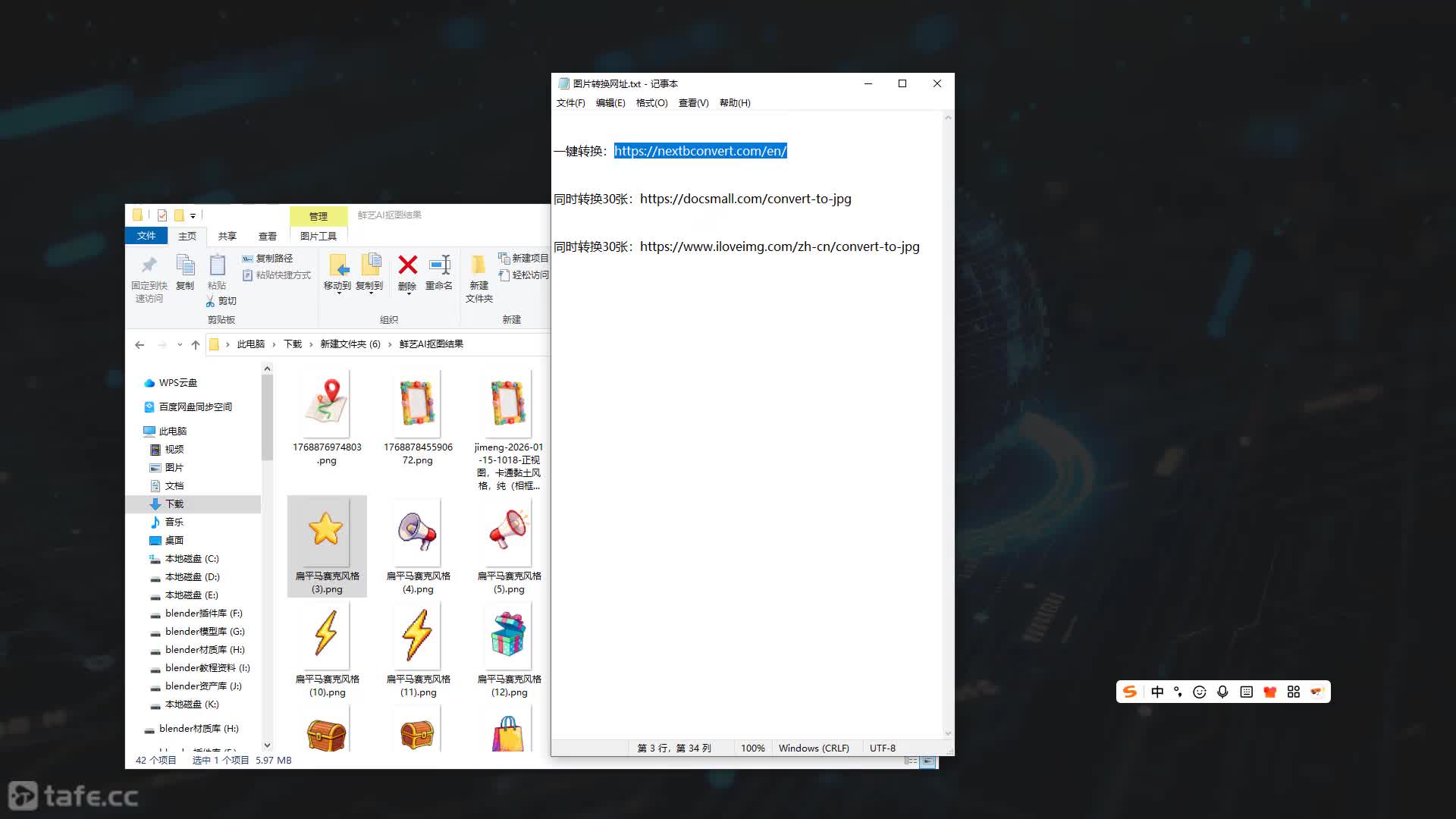Click the Pin to Quick Access (固定到快速访问) icon
The height and width of the screenshot is (819, 1456).
pyautogui.click(x=149, y=265)
